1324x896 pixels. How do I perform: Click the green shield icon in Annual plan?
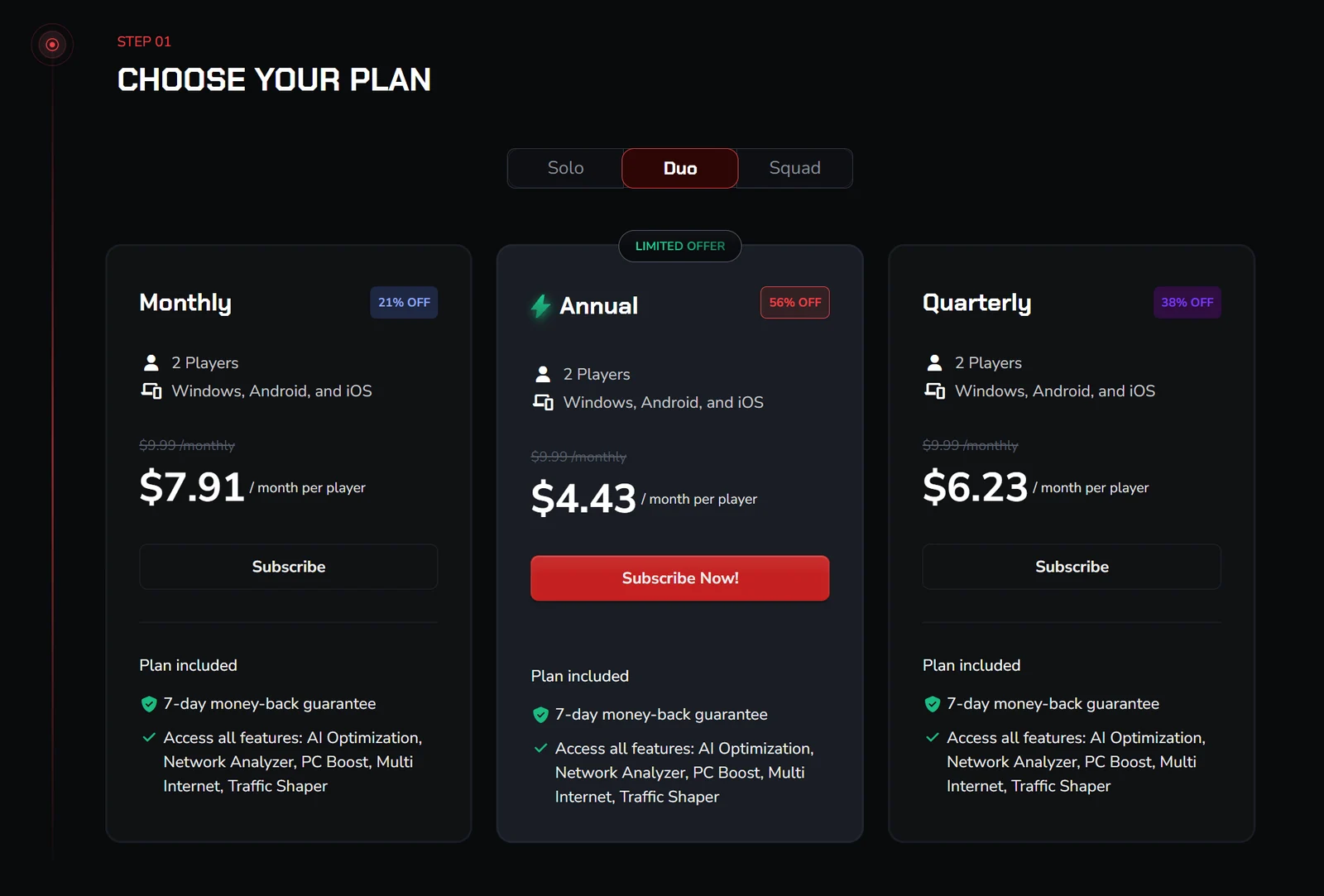click(540, 715)
